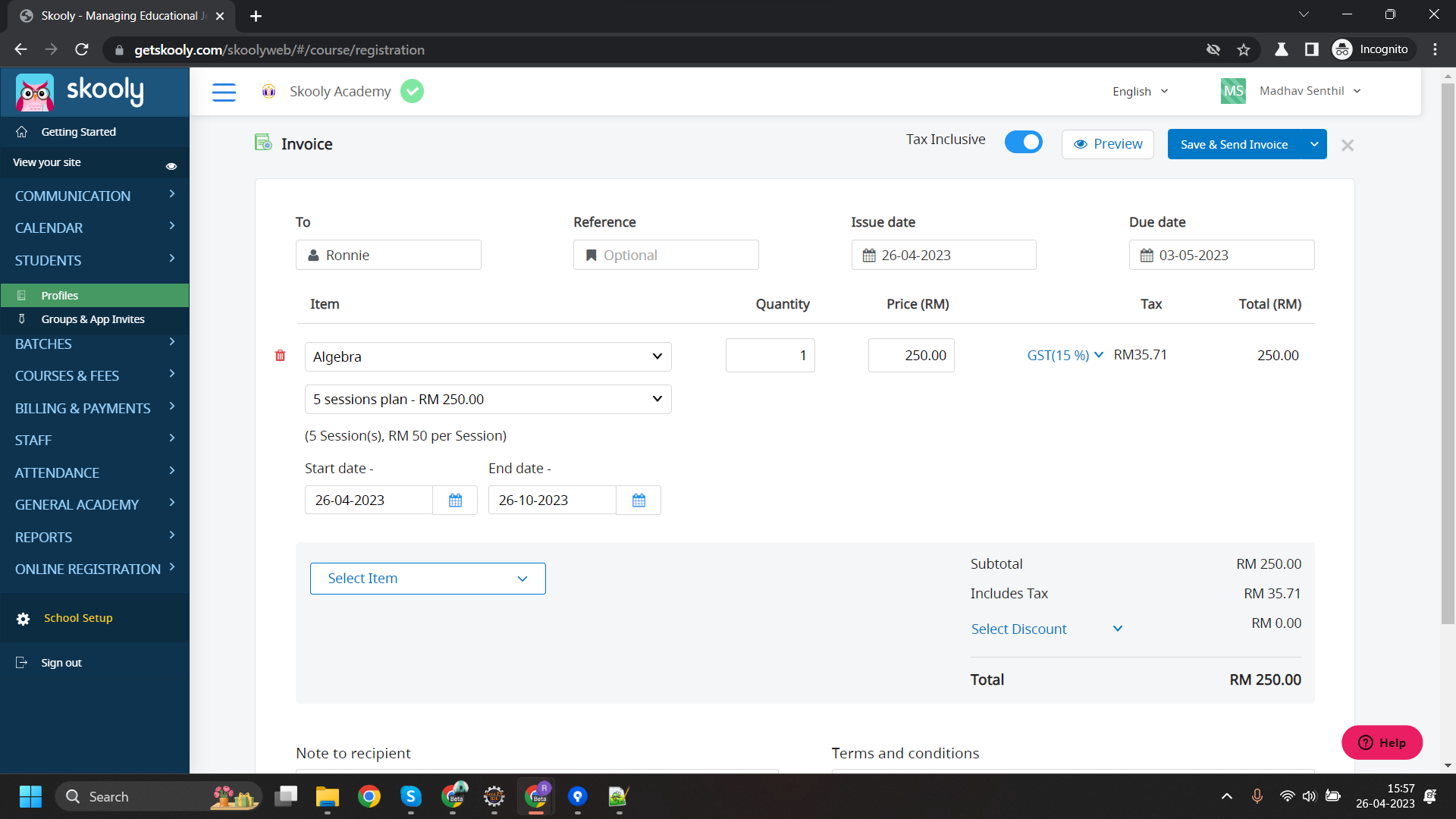Expand the STUDENTS menu
The image size is (1456, 819).
pos(95,260)
